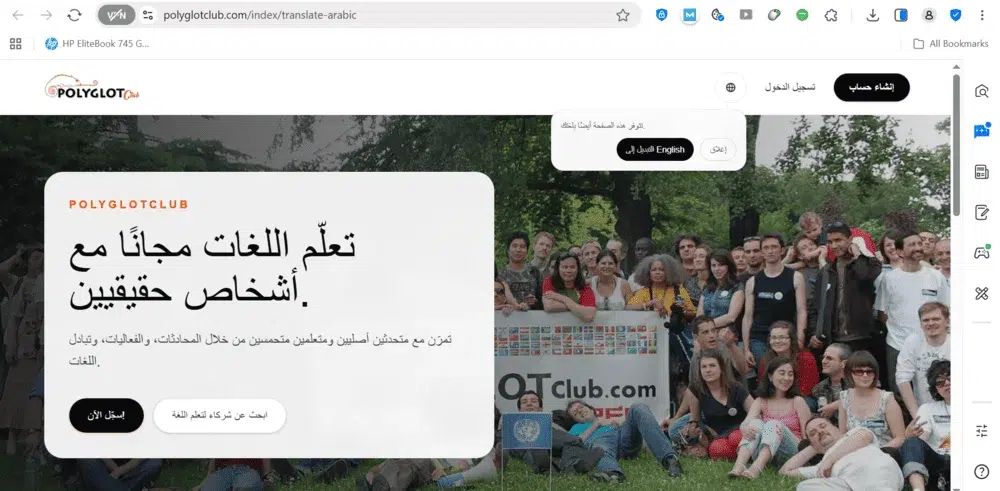Reload the page with refresh icon
Image resolution: width=1000 pixels, height=491 pixels.
75,15
